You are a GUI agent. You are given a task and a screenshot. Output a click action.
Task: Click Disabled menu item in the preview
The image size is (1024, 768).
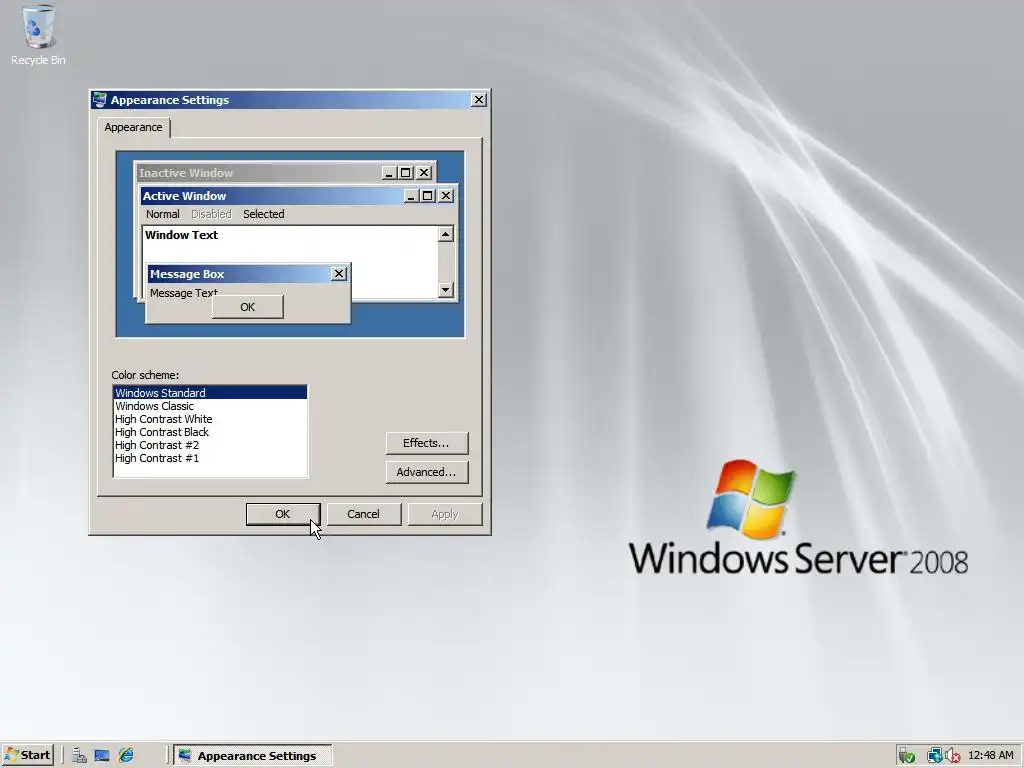[211, 214]
